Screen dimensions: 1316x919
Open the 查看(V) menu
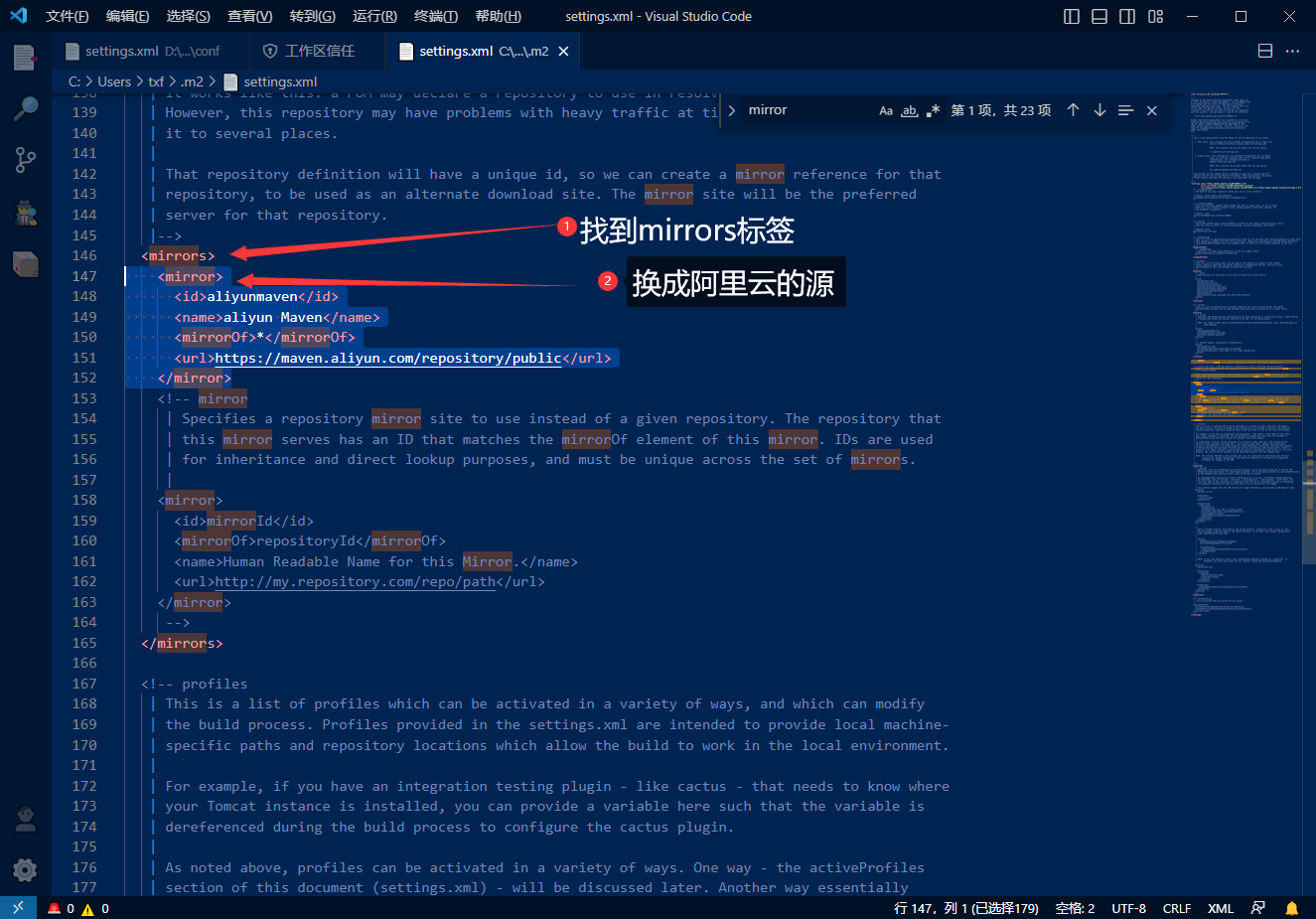[x=249, y=16]
